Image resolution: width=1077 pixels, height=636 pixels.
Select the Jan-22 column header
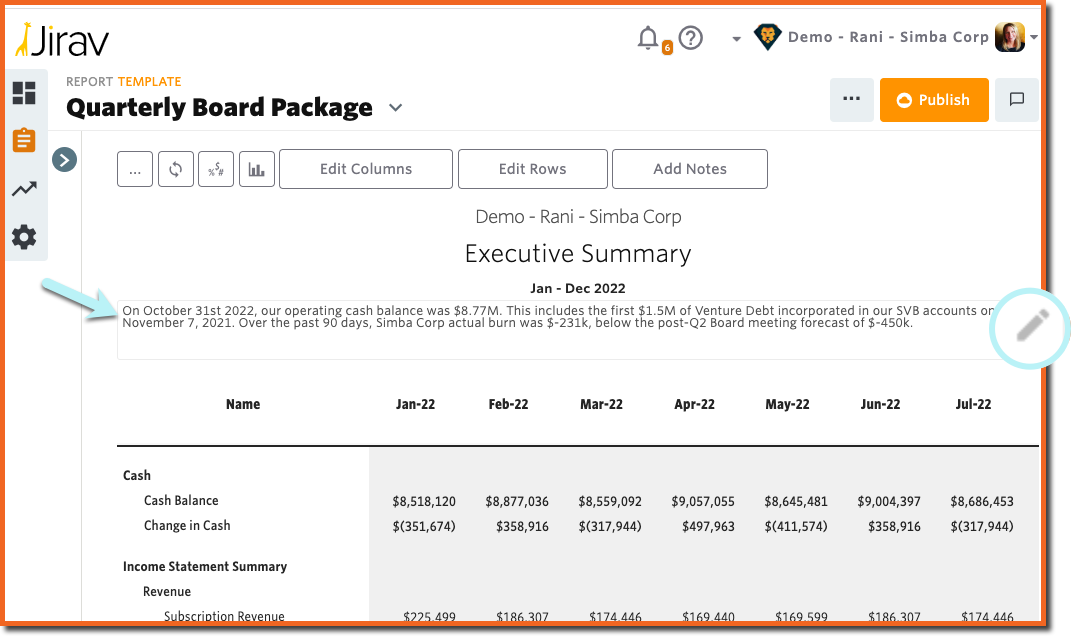pos(416,405)
